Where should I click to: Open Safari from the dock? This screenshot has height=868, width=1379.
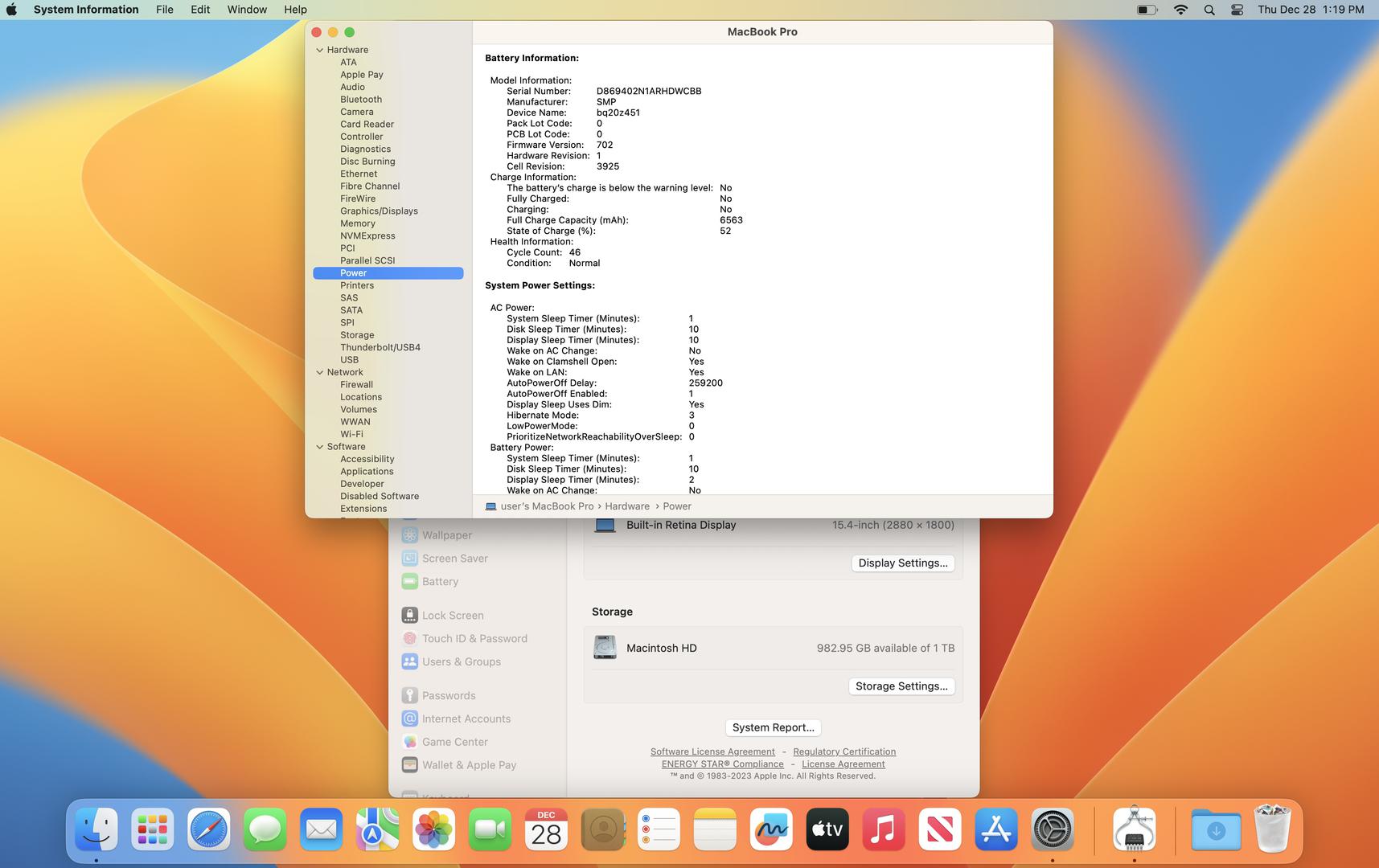[208, 829]
